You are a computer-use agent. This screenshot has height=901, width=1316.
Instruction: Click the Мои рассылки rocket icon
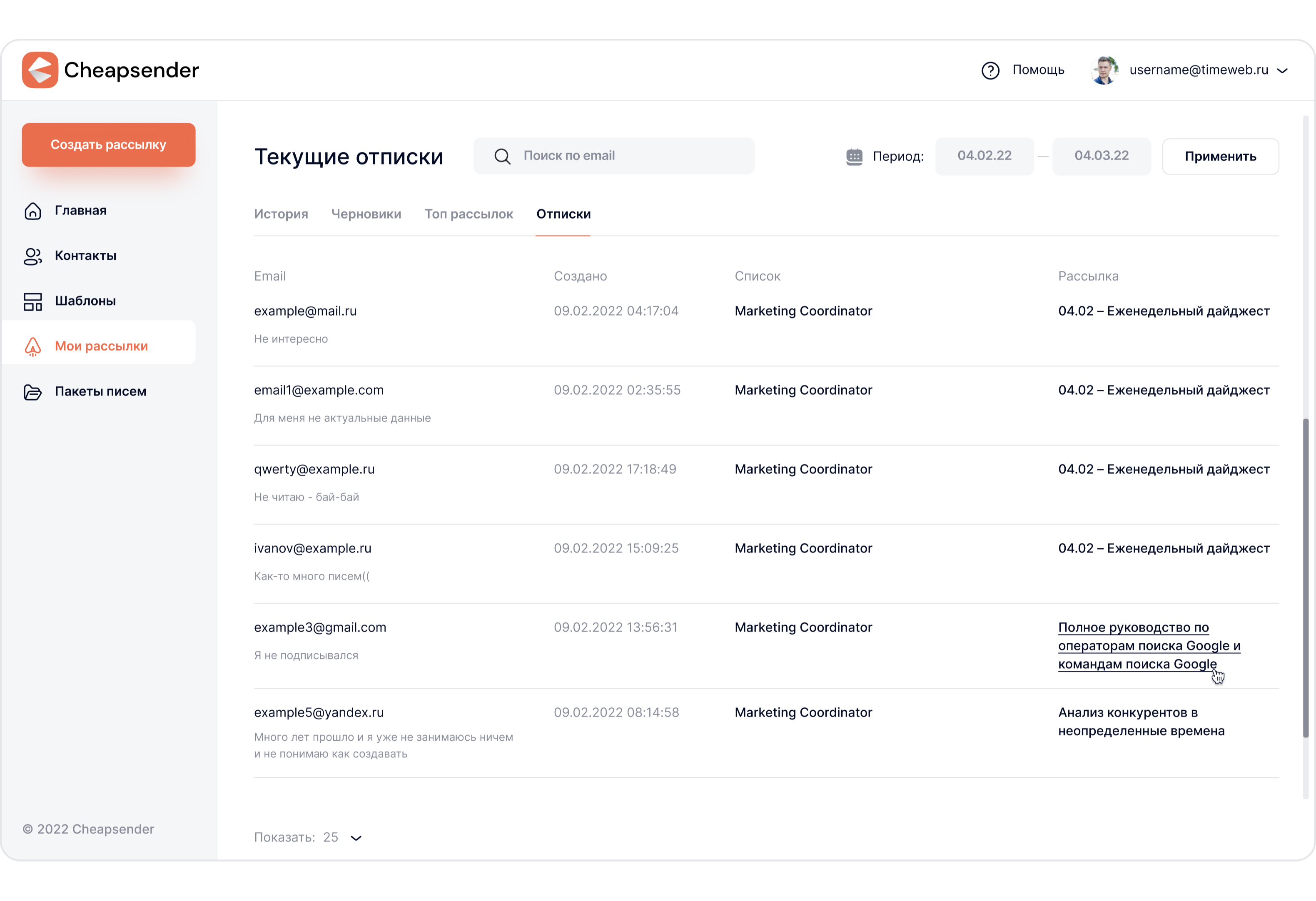[33, 346]
